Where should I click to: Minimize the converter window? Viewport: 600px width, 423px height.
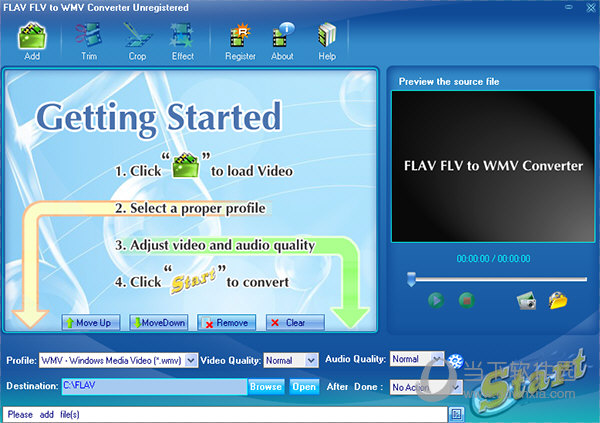tap(569, 7)
